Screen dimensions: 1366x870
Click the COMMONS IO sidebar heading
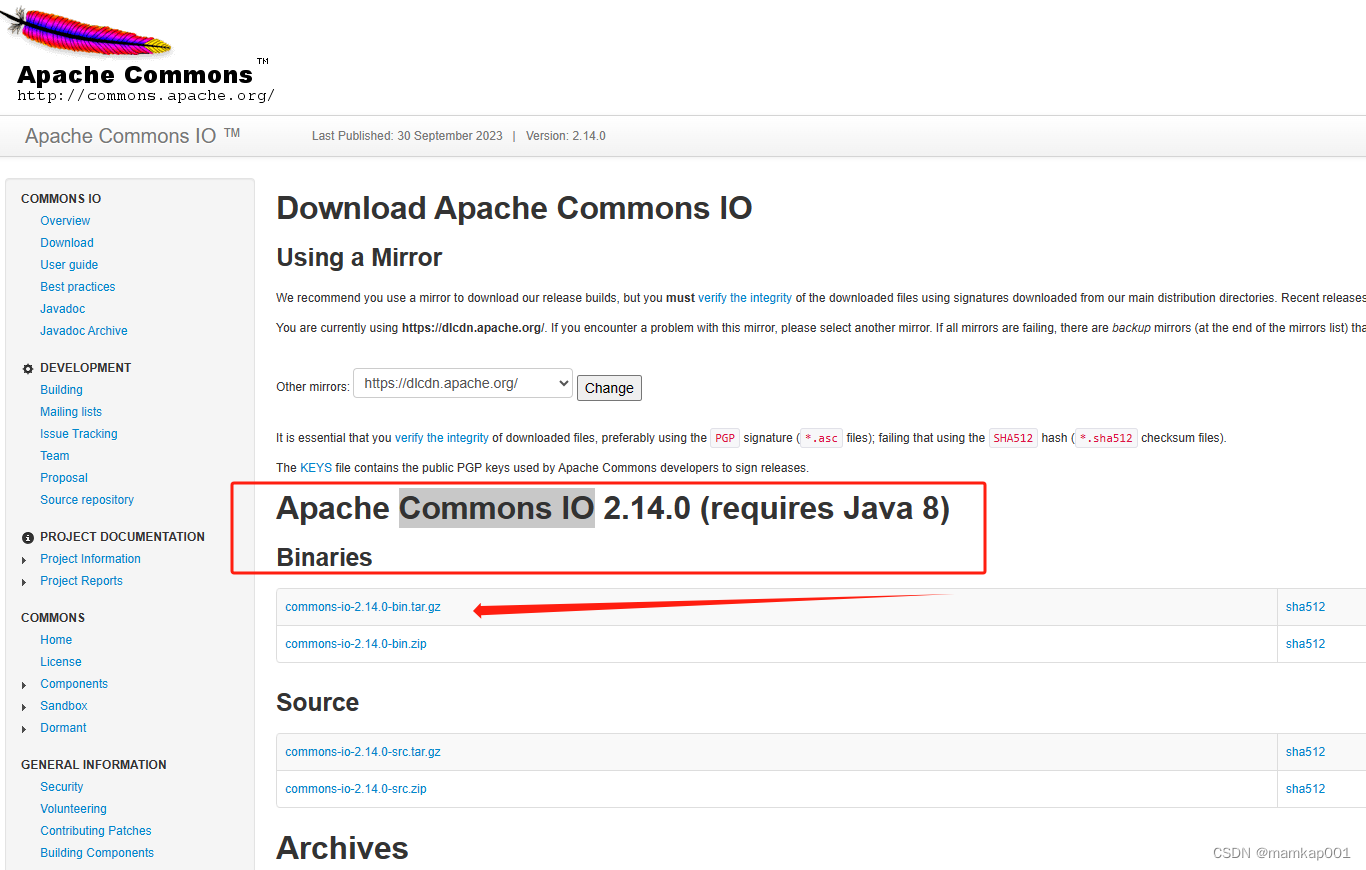tap(61, 199)
